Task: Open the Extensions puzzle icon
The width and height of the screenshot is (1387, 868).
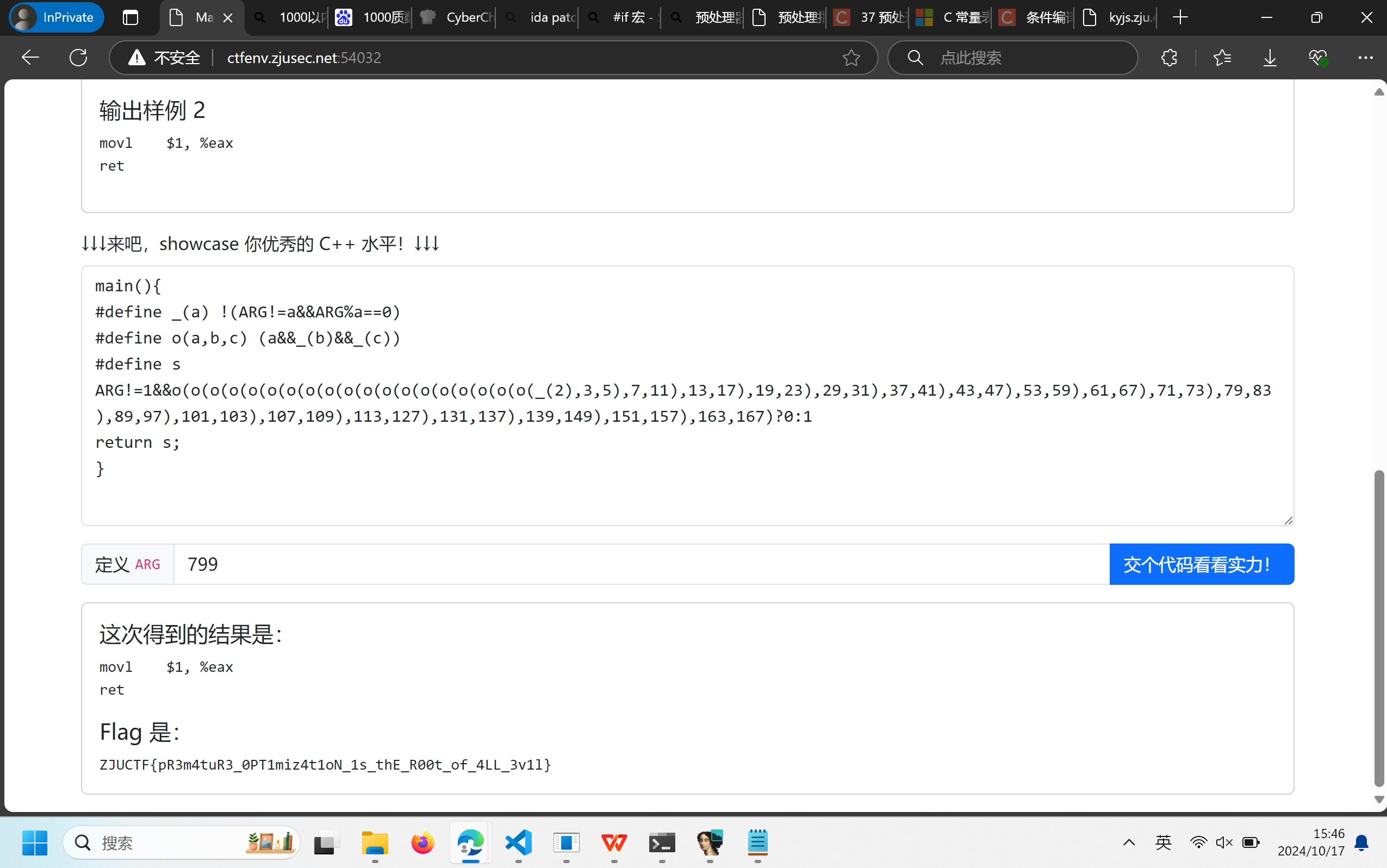Action: [1169, 58]
